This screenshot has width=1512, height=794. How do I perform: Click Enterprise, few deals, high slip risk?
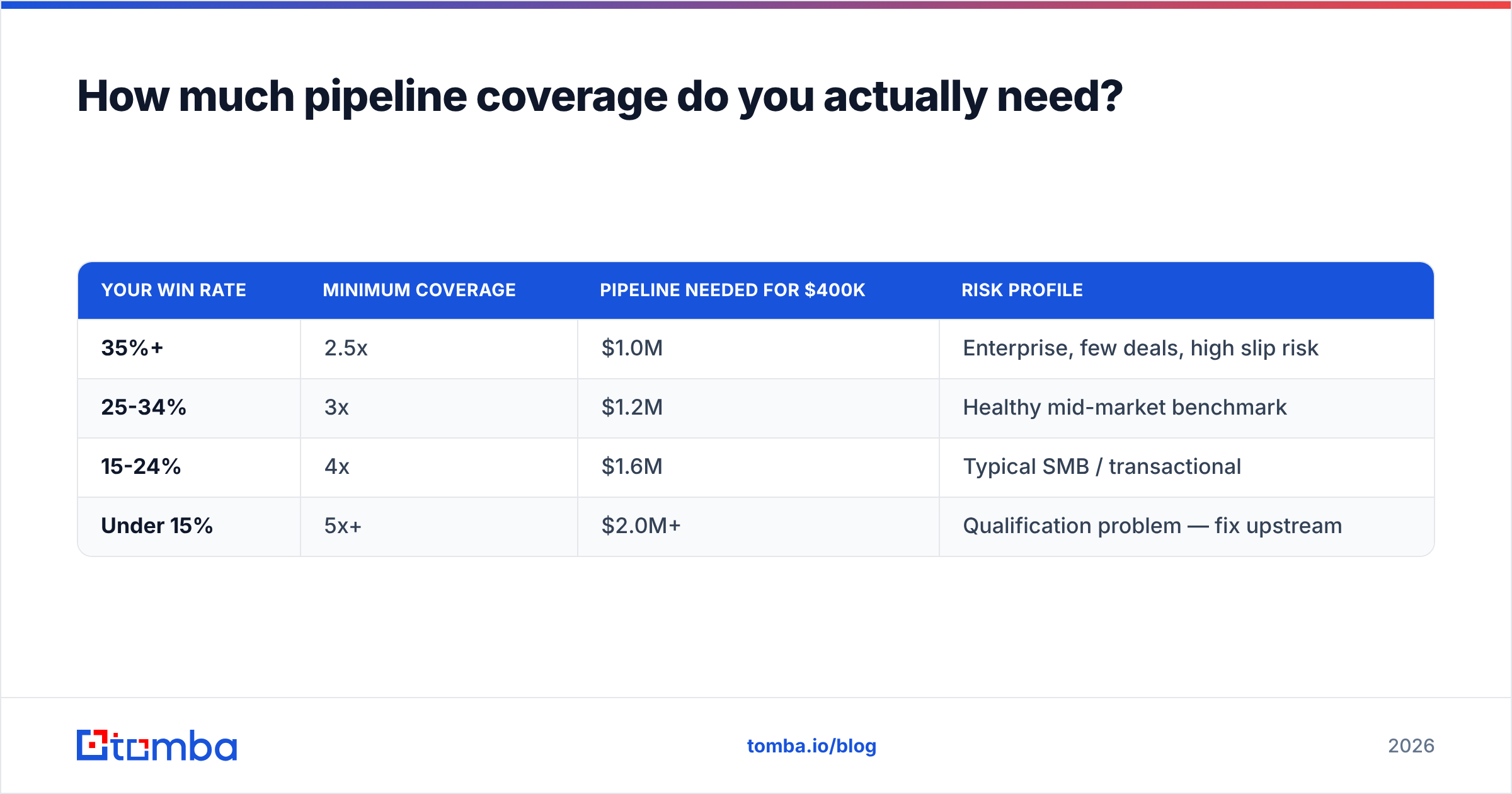click(1140, 348)
